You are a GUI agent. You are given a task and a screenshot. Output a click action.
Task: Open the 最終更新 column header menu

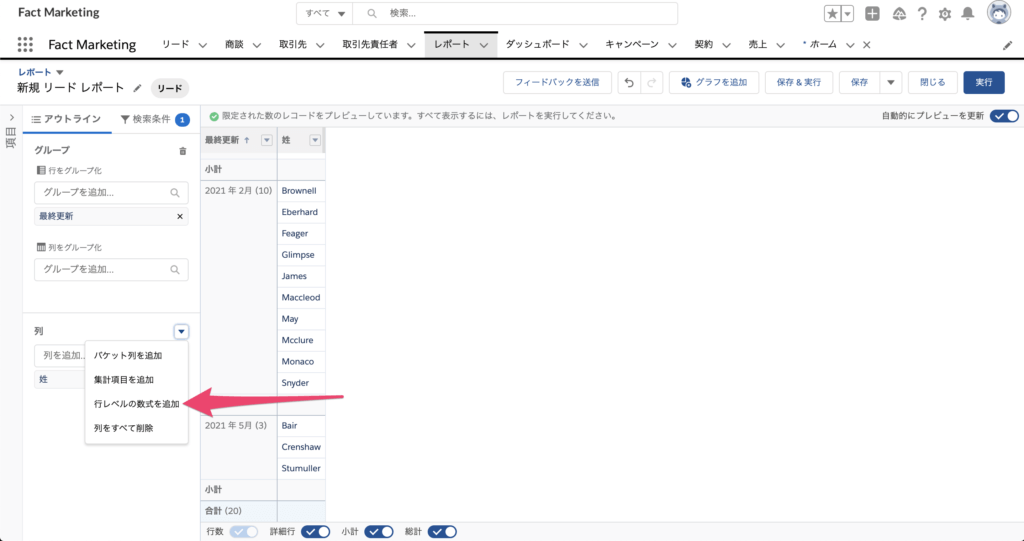click(266, 140)
